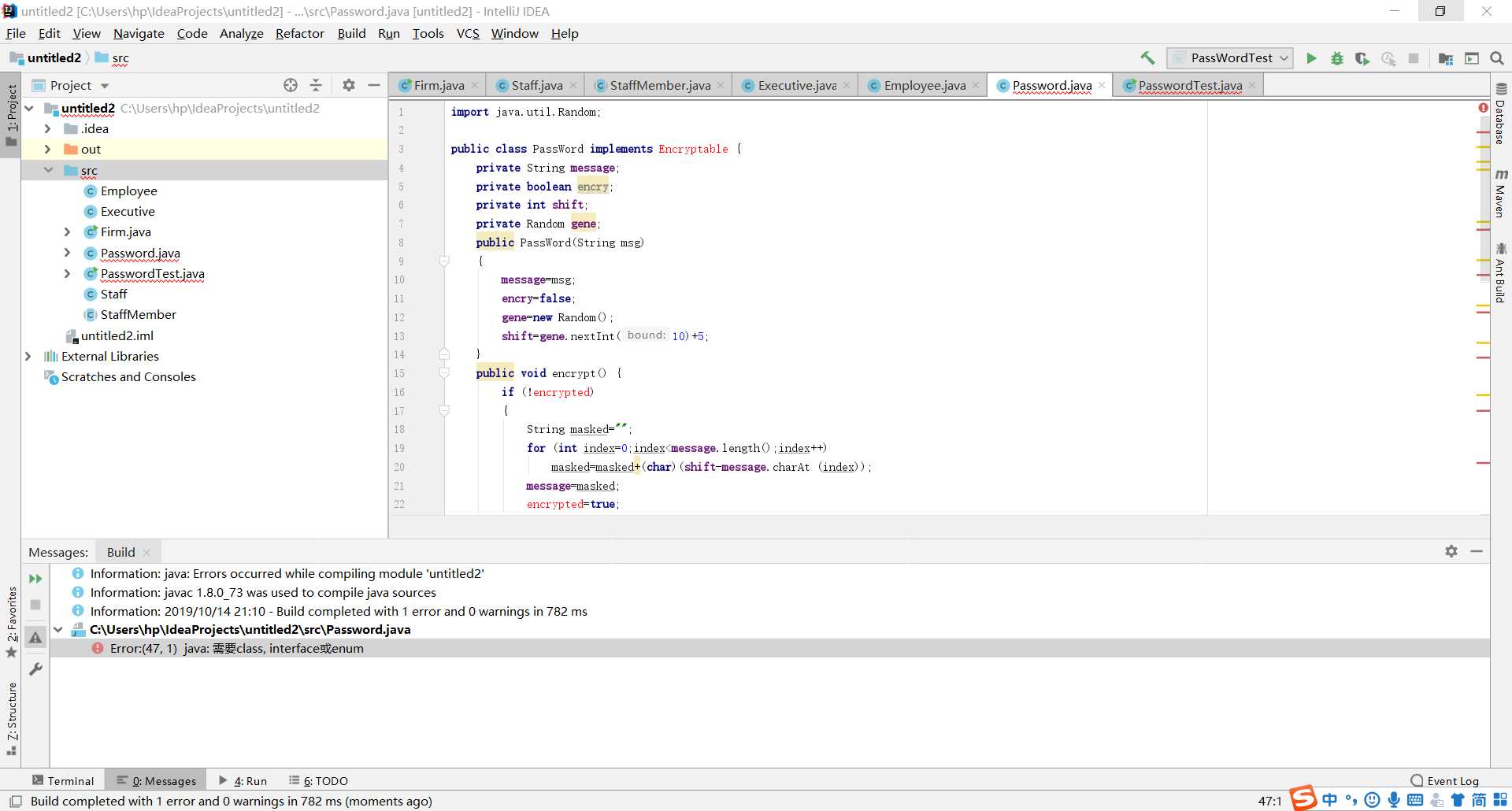This screenshot has height=811, width=1512.
Task: Toggle the 0: Messages tool window button
Action: (156, 780)
